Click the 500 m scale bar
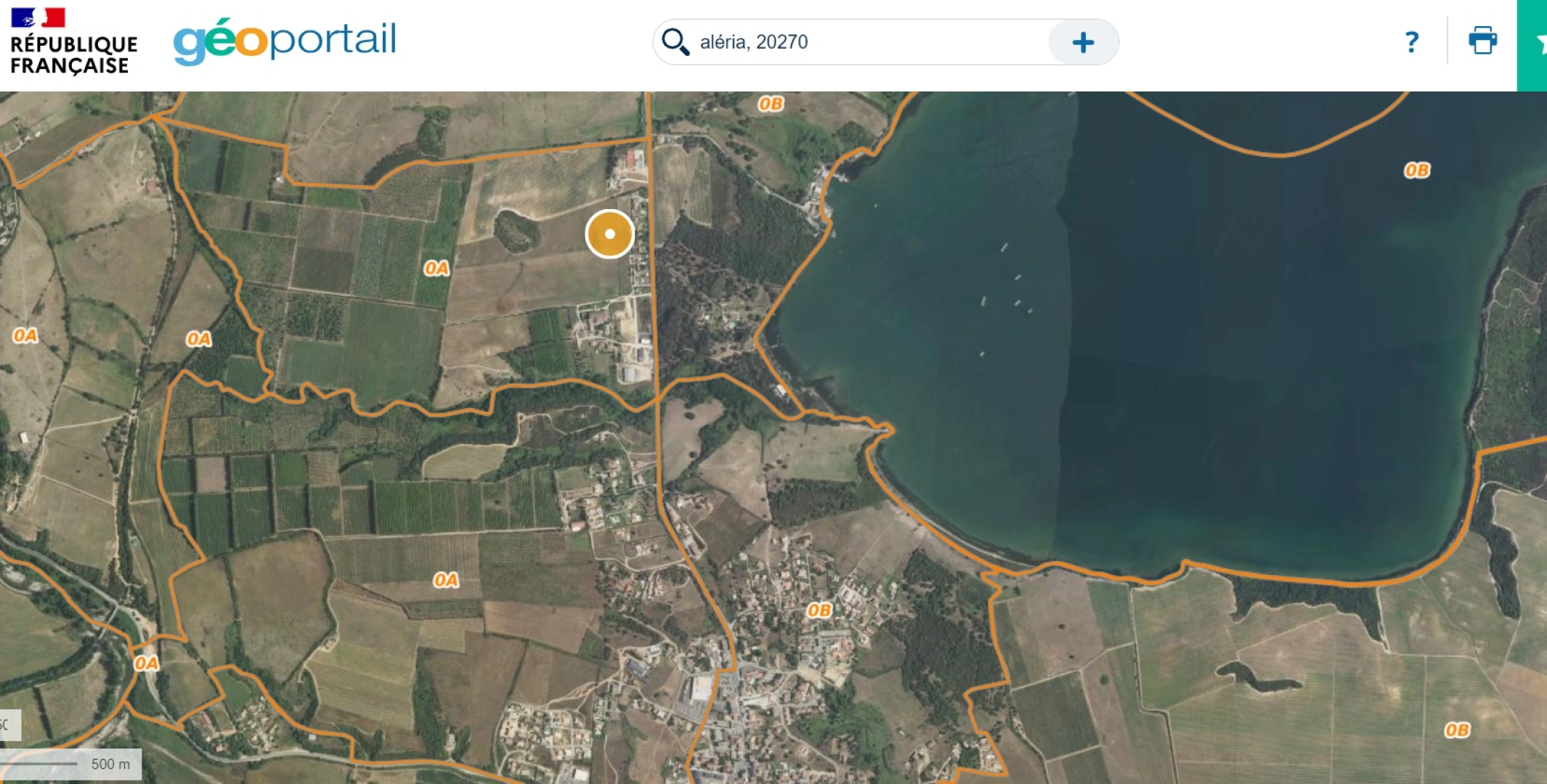This screenshot has width=1547, height=784. pyautogui.click(x=70, y=764)
